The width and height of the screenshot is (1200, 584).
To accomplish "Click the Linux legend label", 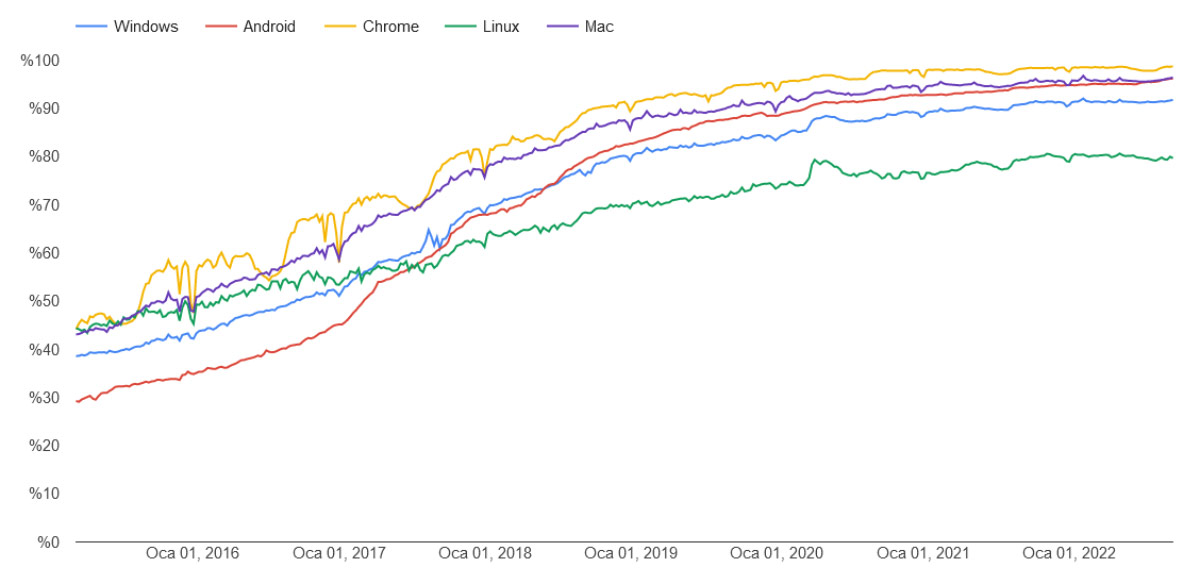I will click(501, 27).
